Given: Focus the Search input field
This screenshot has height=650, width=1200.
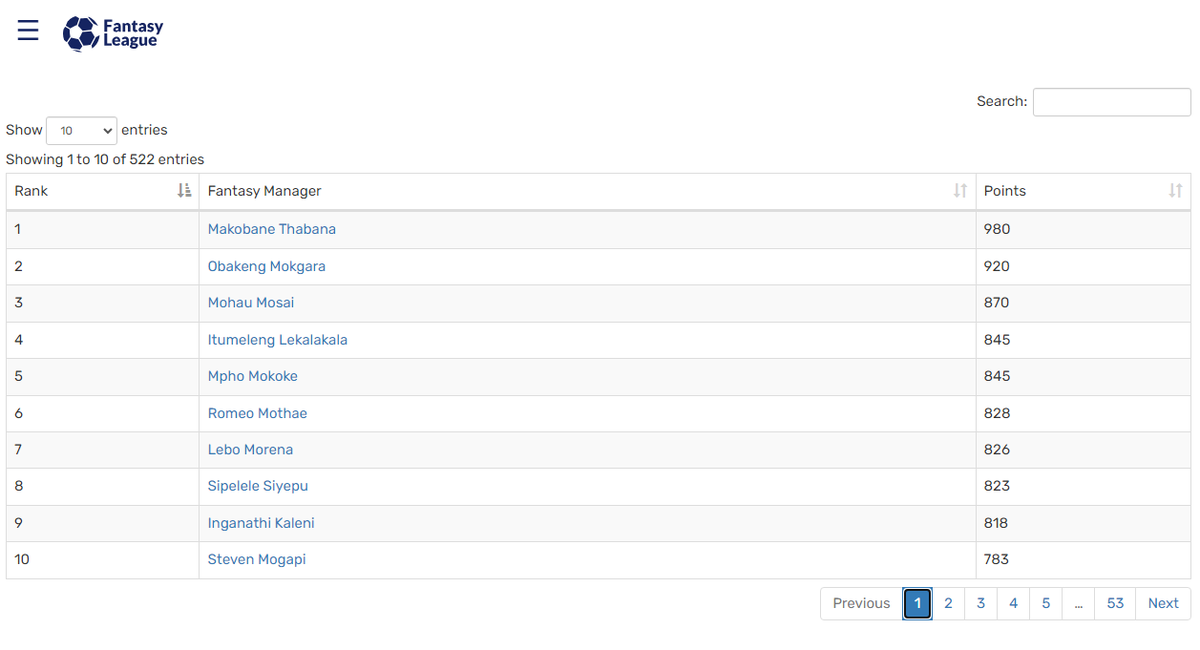Looking at the screenshot, I should (x=1112, y=102).
